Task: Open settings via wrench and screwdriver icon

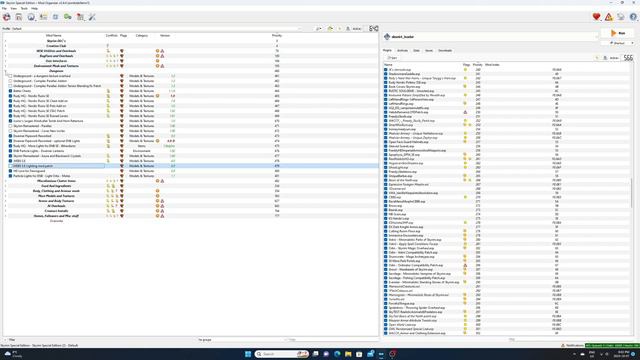Action: [92, 17]
